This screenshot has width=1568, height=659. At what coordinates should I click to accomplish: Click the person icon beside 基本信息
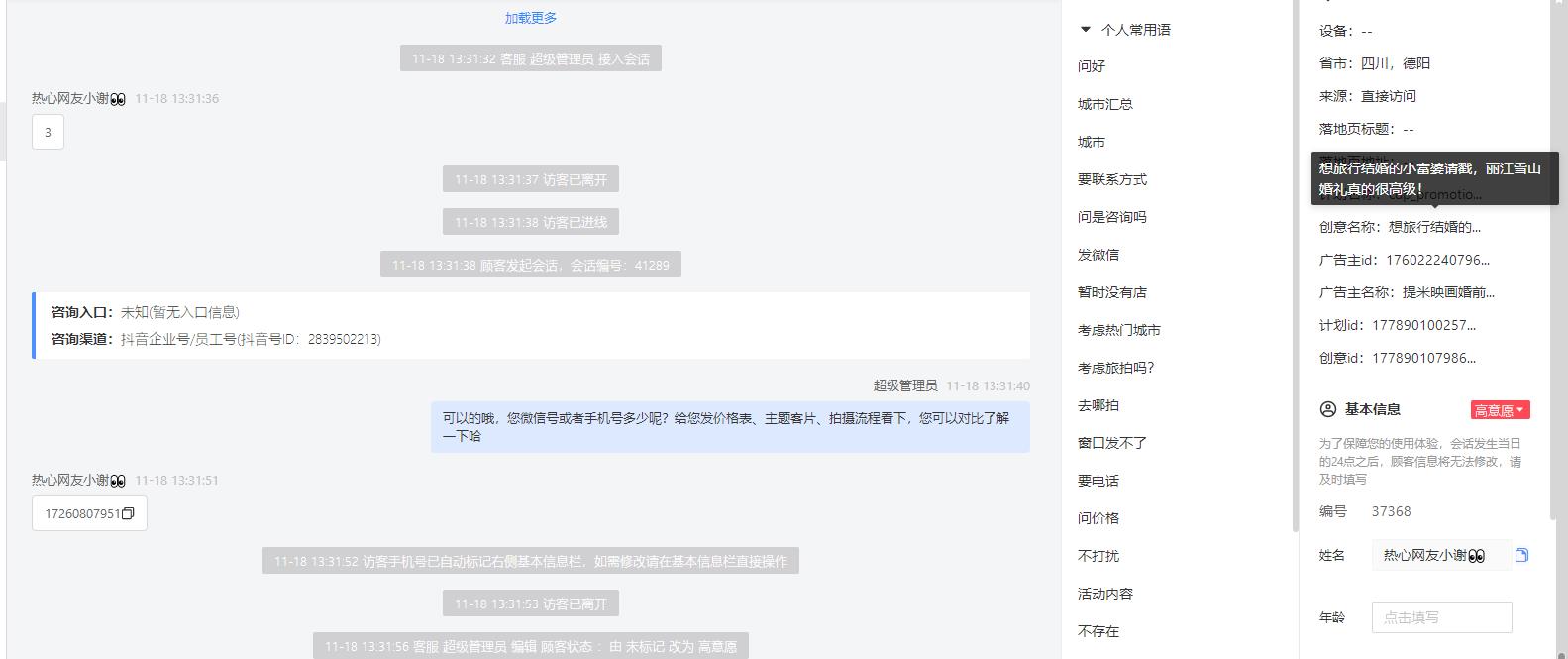tap(1328, 409)
